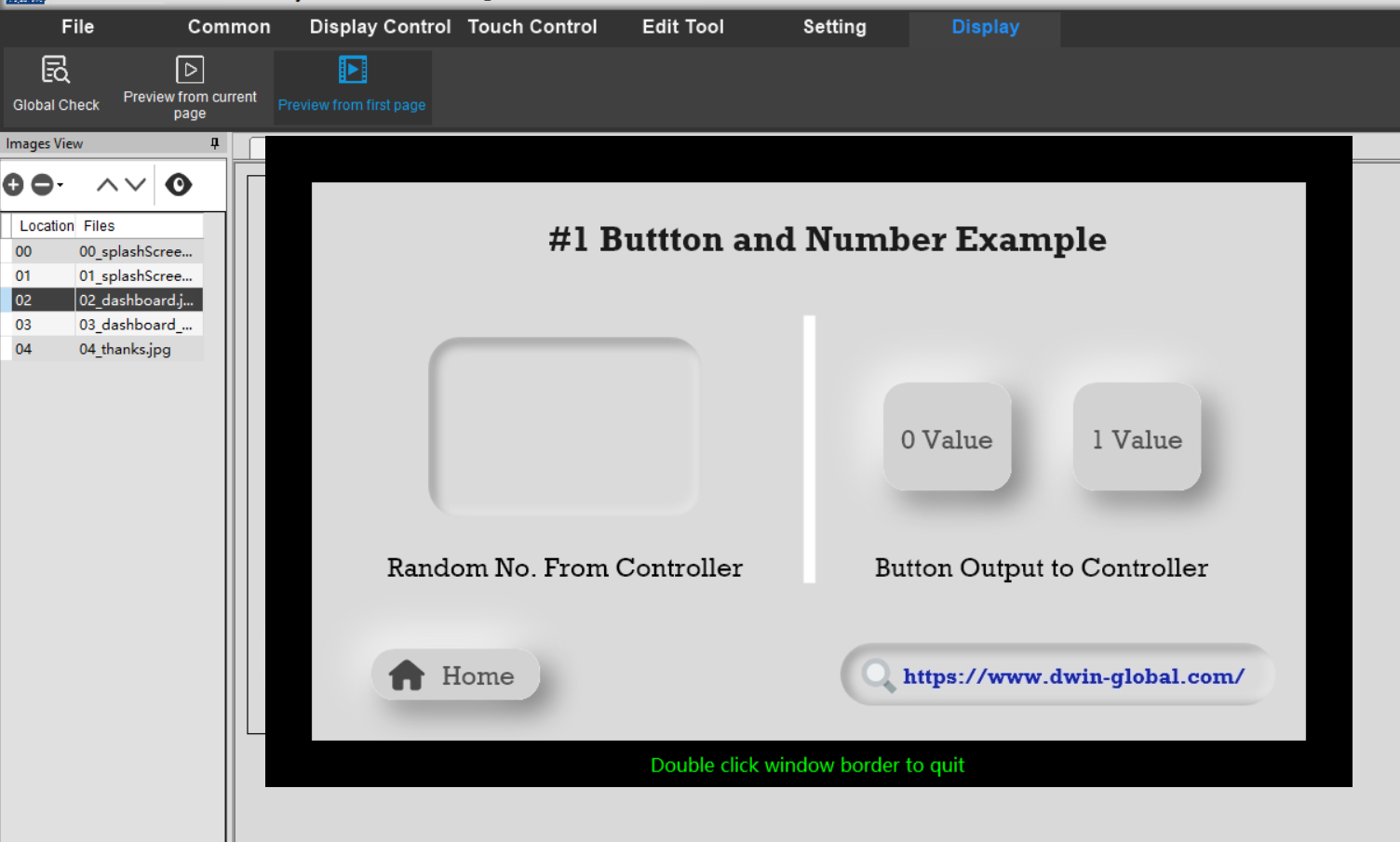1400x842 pixels.
Task: Toggle image preview with the eye icon
Action: pos(178,184)
